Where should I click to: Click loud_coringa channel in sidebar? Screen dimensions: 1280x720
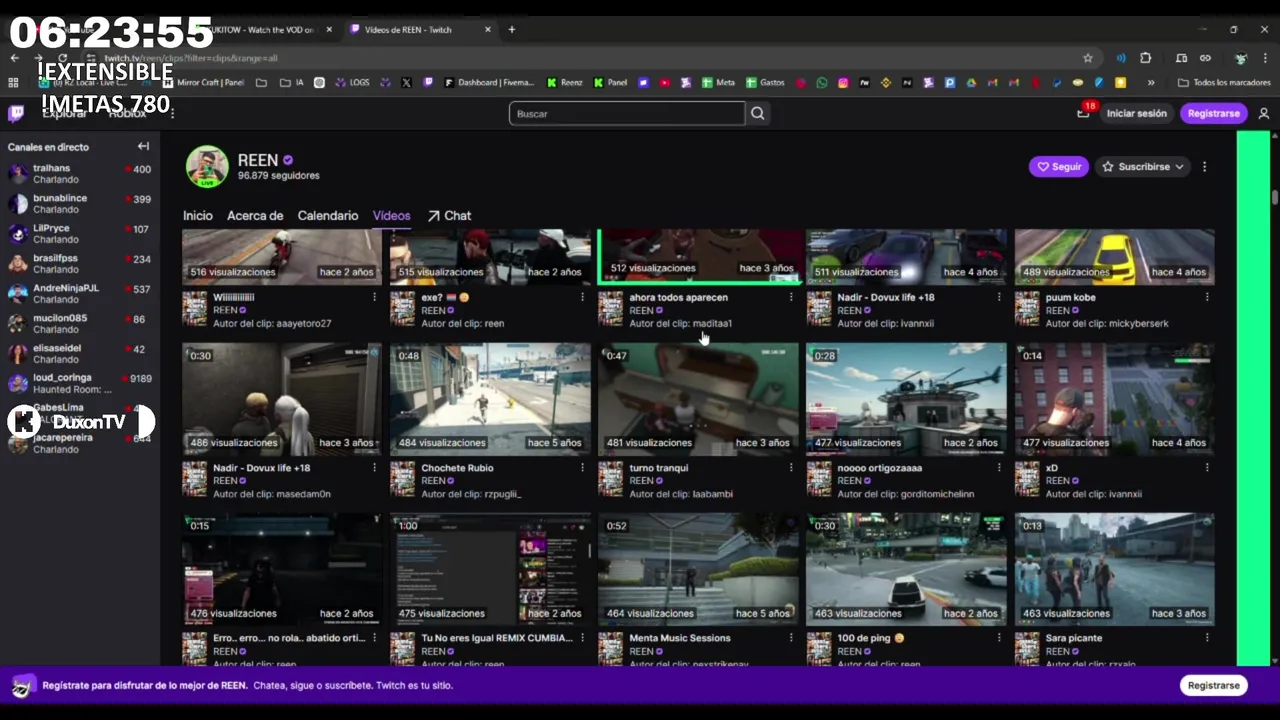tap(79, 383)
